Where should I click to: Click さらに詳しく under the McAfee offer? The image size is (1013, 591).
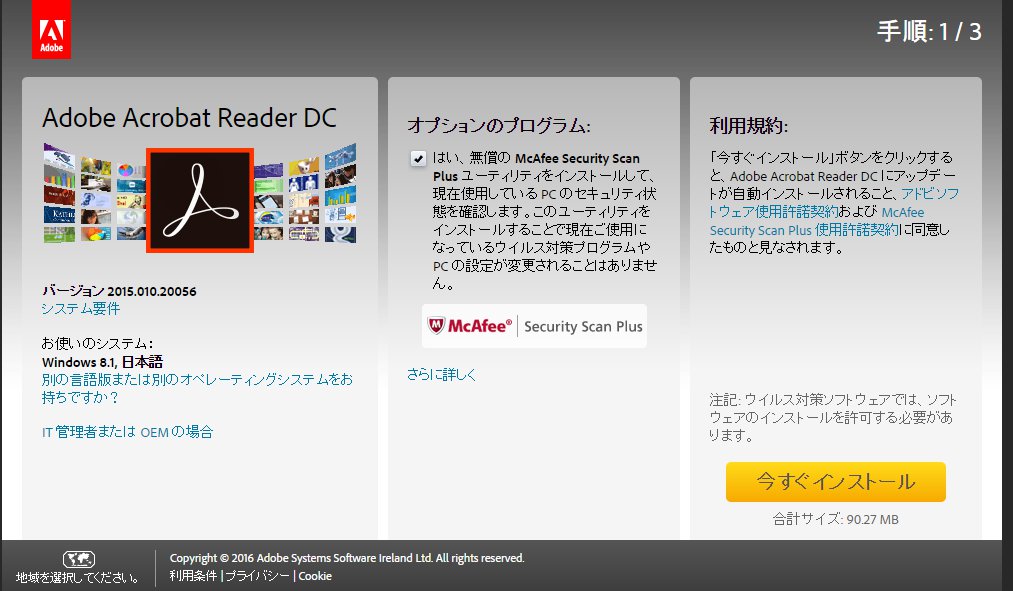(x=441, y=374)
